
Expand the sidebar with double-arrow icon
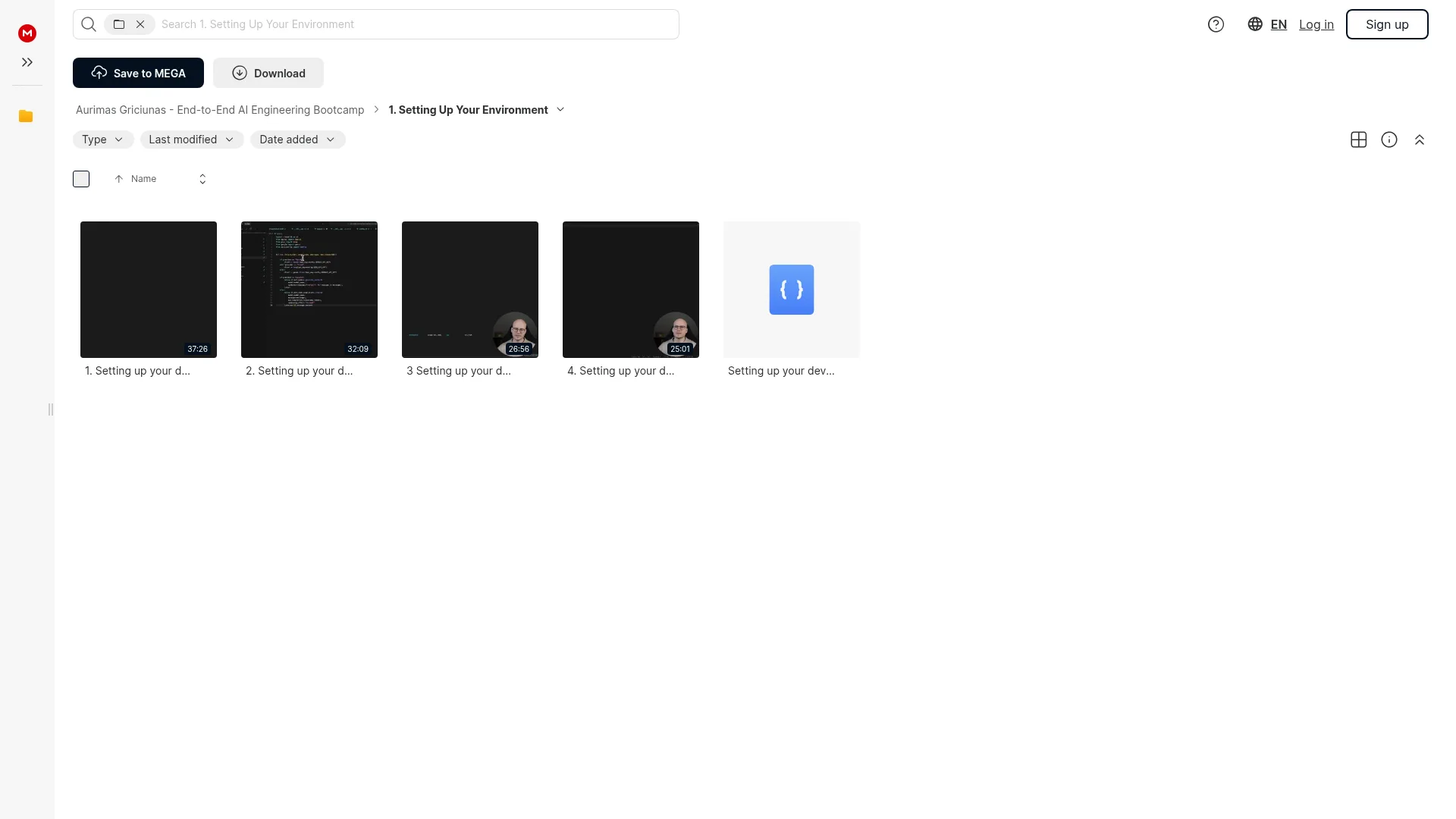27,62
